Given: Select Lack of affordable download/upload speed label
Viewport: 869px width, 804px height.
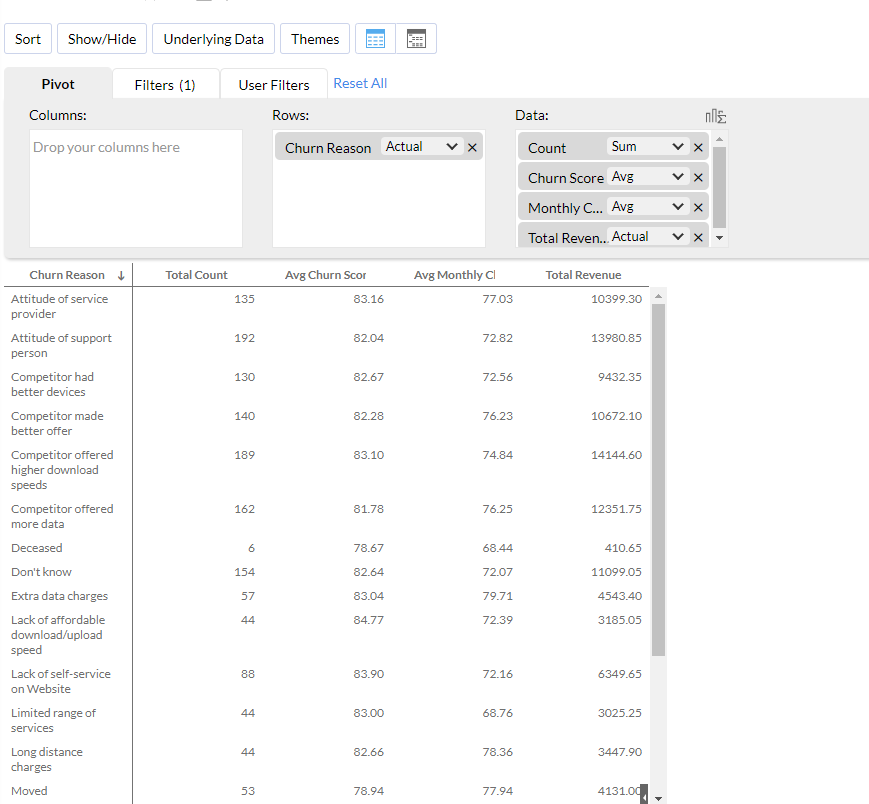Looking at the screenshot, I should (x=58, y=635).
